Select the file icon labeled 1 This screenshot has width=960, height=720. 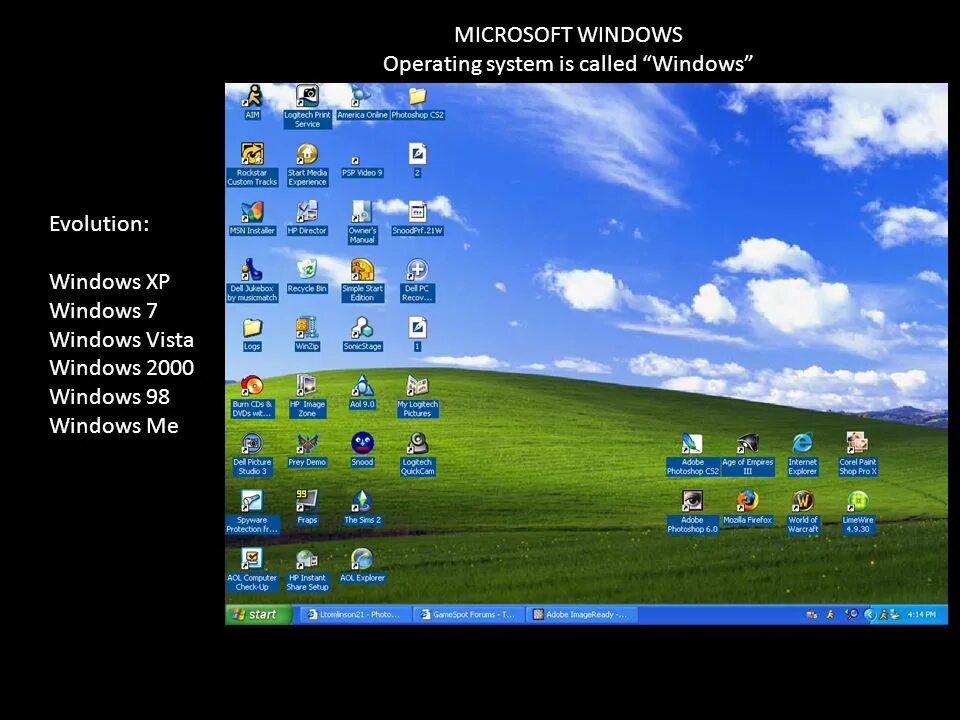pyautogui.click(x=418, y=334)
